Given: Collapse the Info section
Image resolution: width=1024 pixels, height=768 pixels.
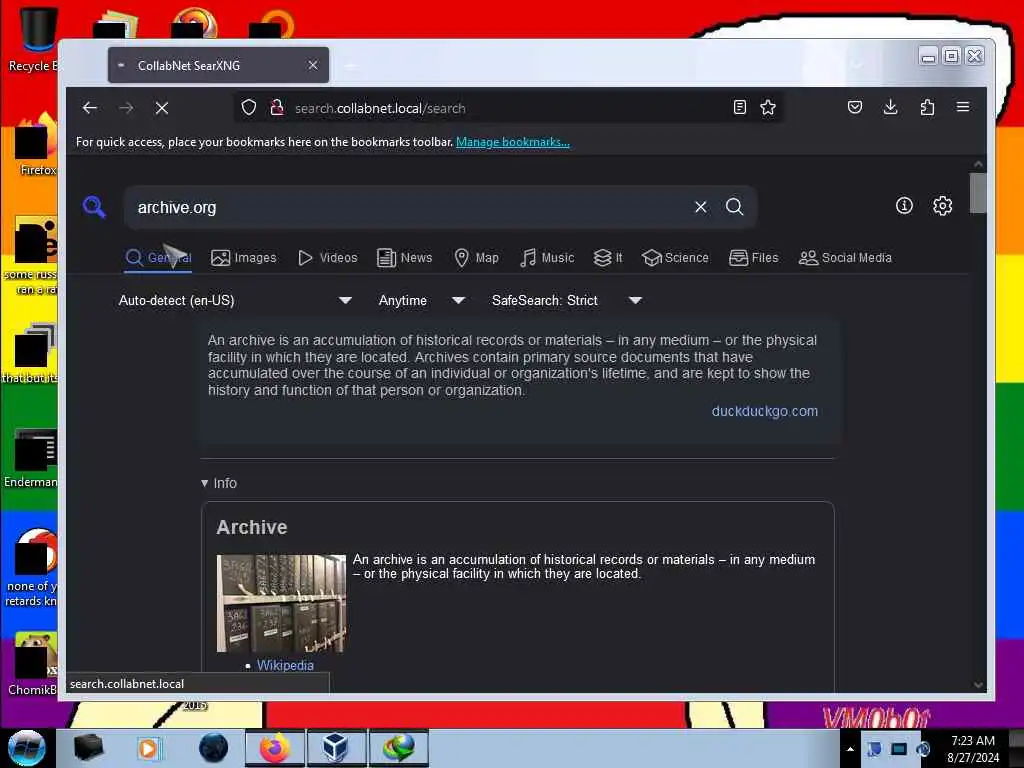Looking at the screenshot, I should 219,483.
